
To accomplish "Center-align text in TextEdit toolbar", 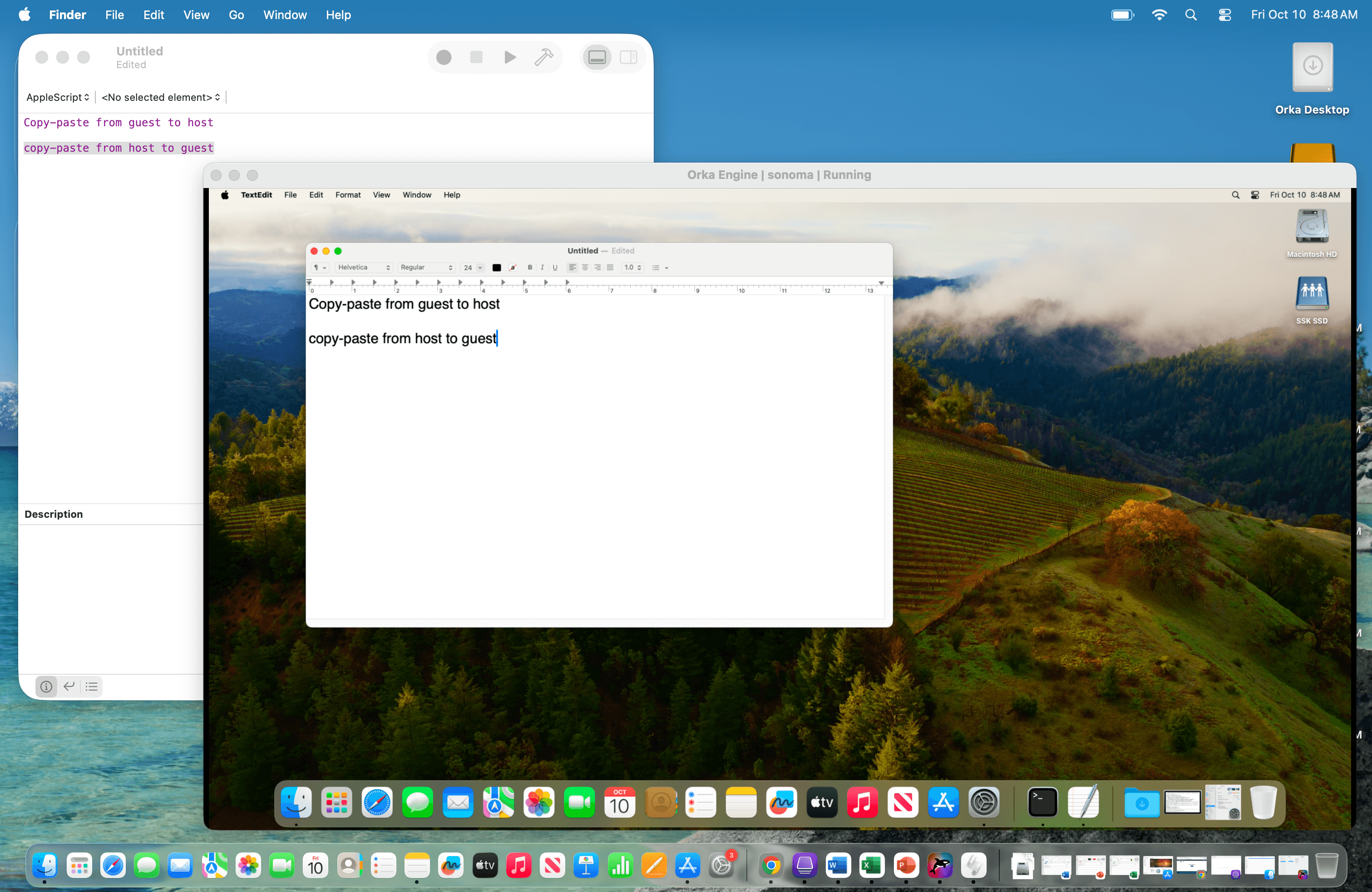I will 585,268.
